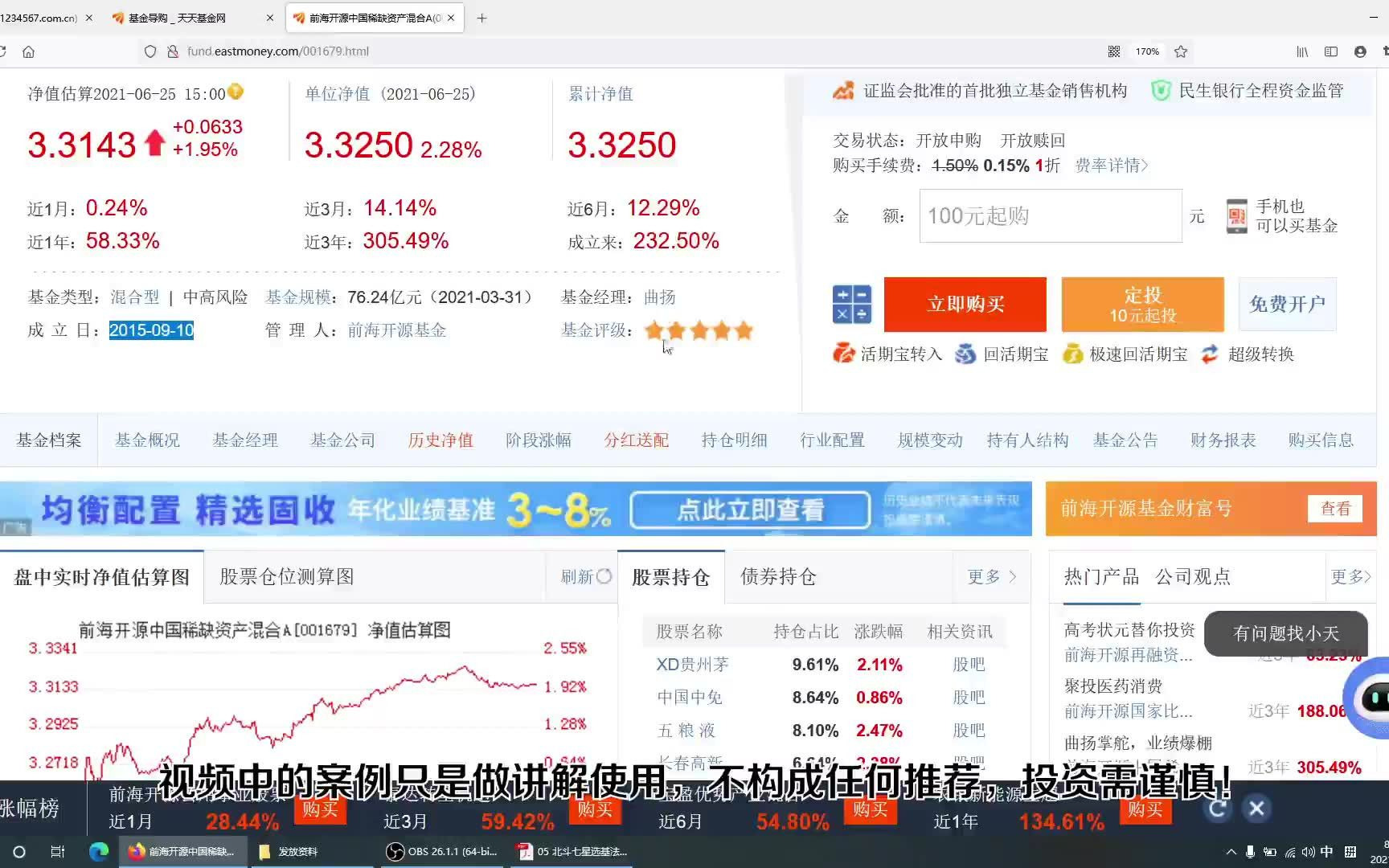Click the 活期宝转入 icon
The height and width of the screenshot is (868, 1389).
point(842,354)
